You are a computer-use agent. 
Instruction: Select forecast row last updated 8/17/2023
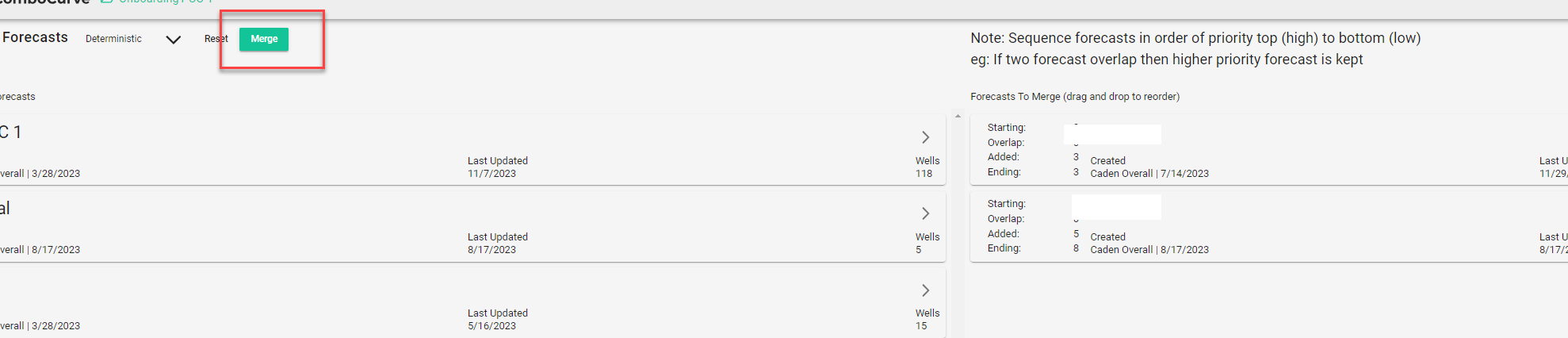tap(472, 227)
